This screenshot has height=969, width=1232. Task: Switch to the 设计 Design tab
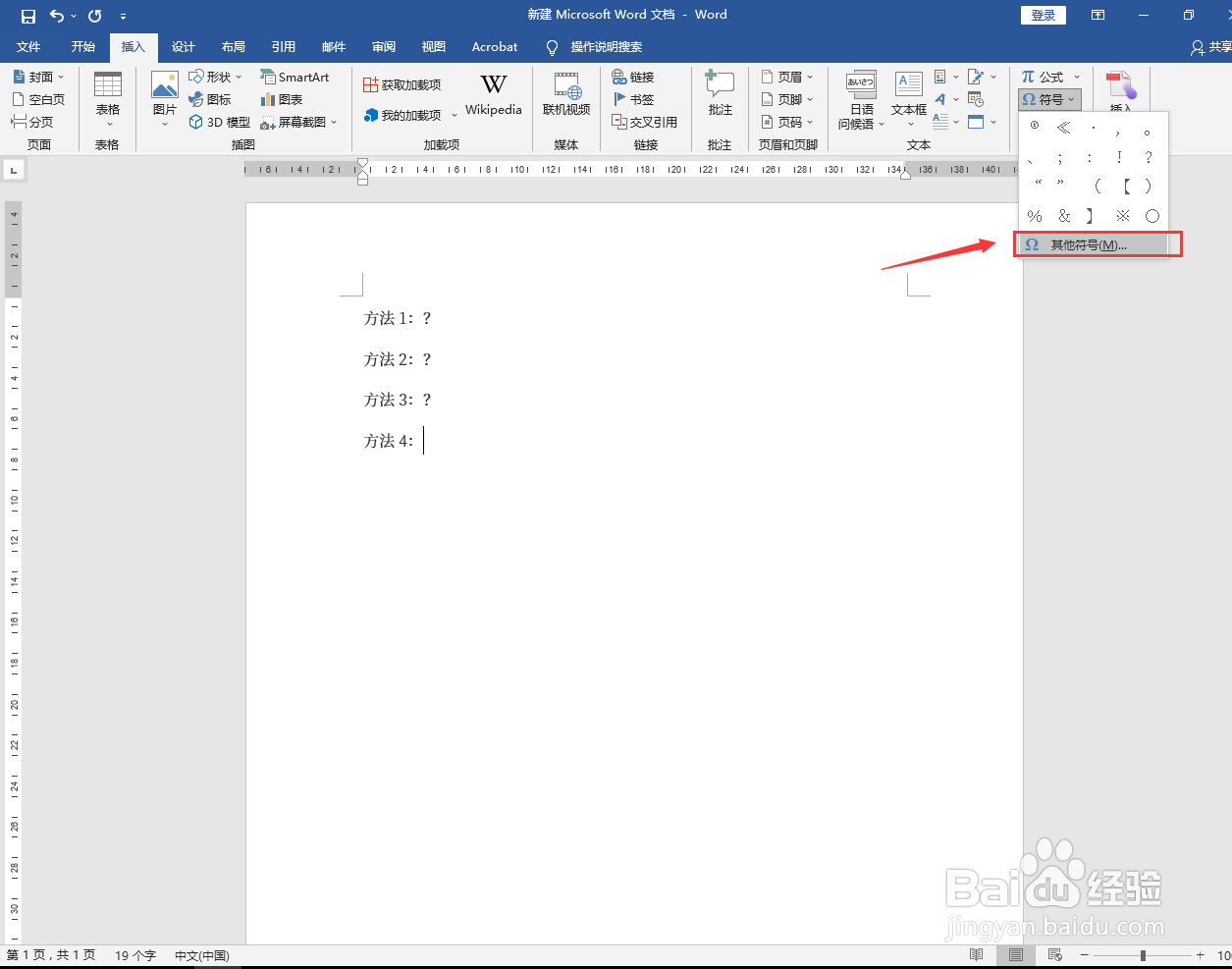click(184, 46)
